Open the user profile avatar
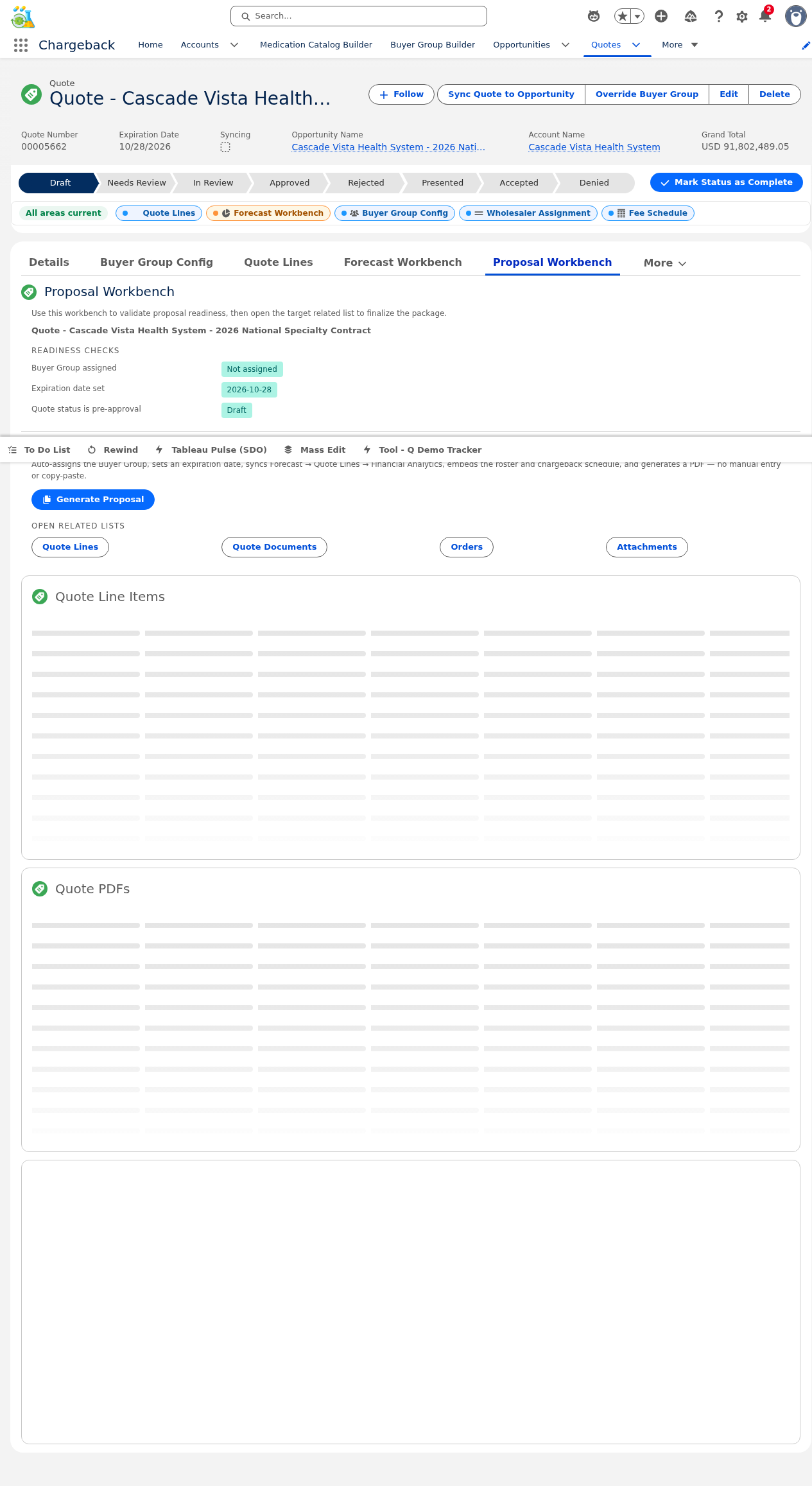This screenshot has width=812, height=1486. [x=796, y=16]
